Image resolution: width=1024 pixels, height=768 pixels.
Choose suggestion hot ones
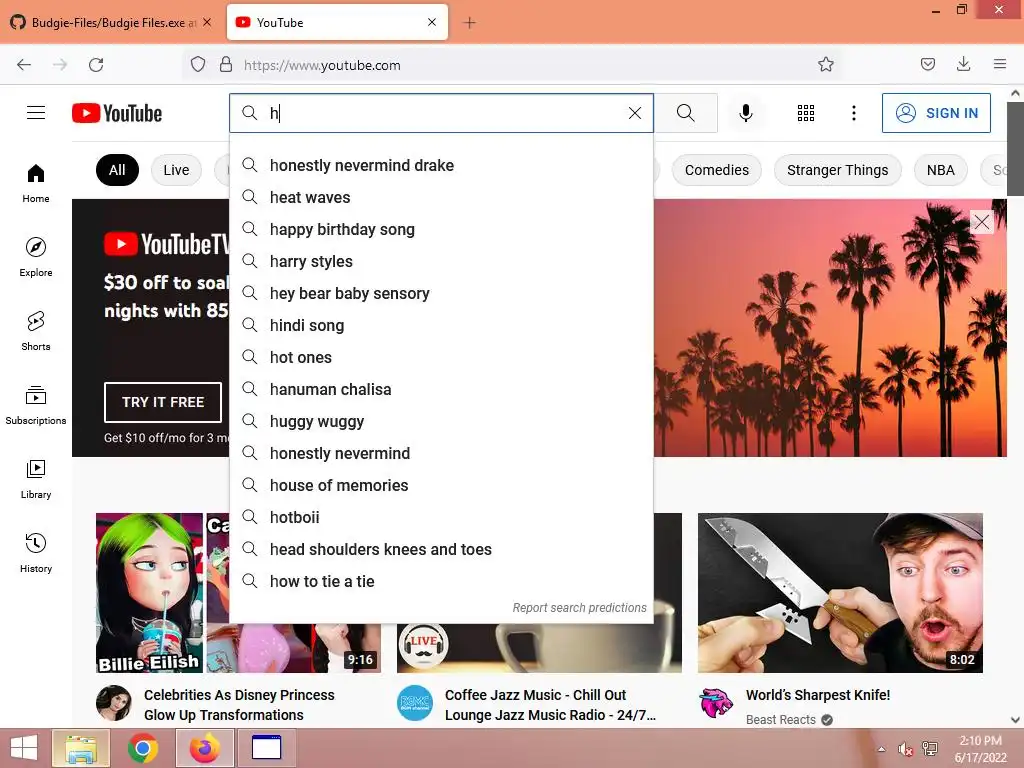click(441, 357)
